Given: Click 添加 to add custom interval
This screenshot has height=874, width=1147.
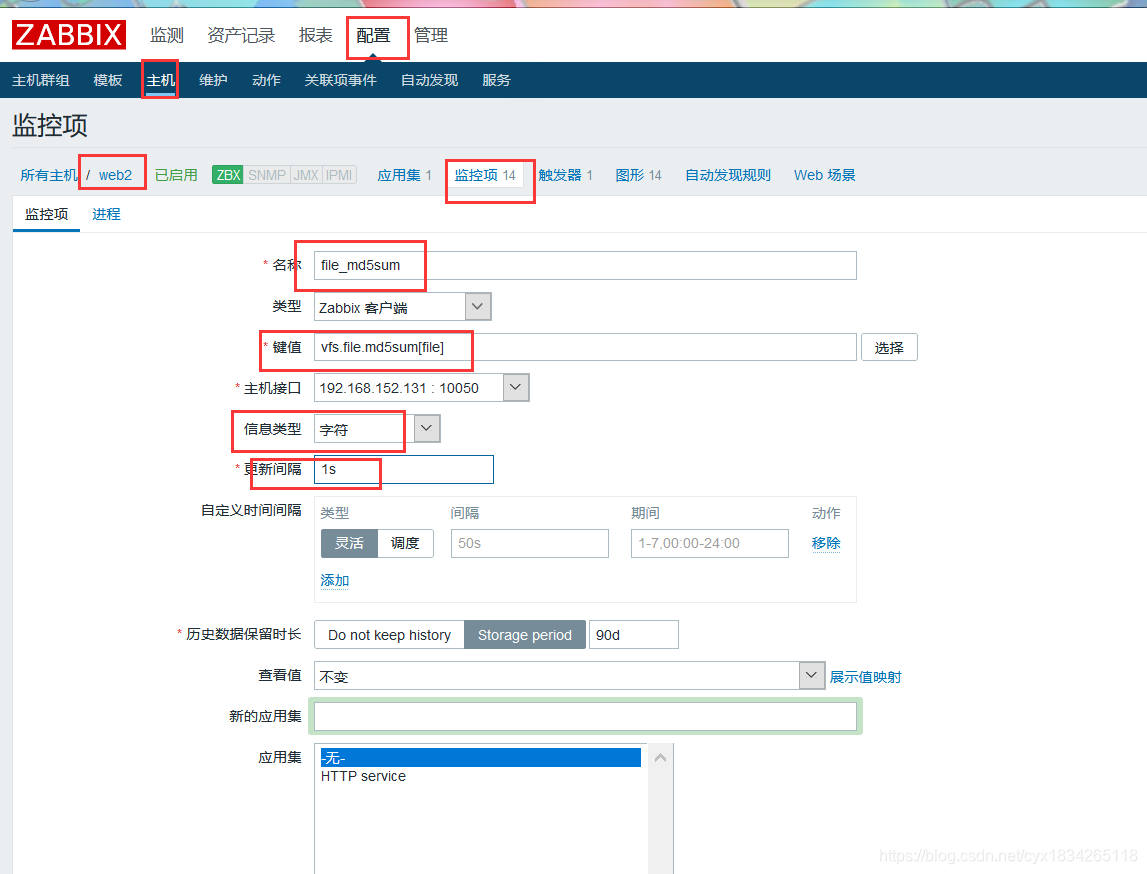Looking at the screenshot, I should pos(334,581).
